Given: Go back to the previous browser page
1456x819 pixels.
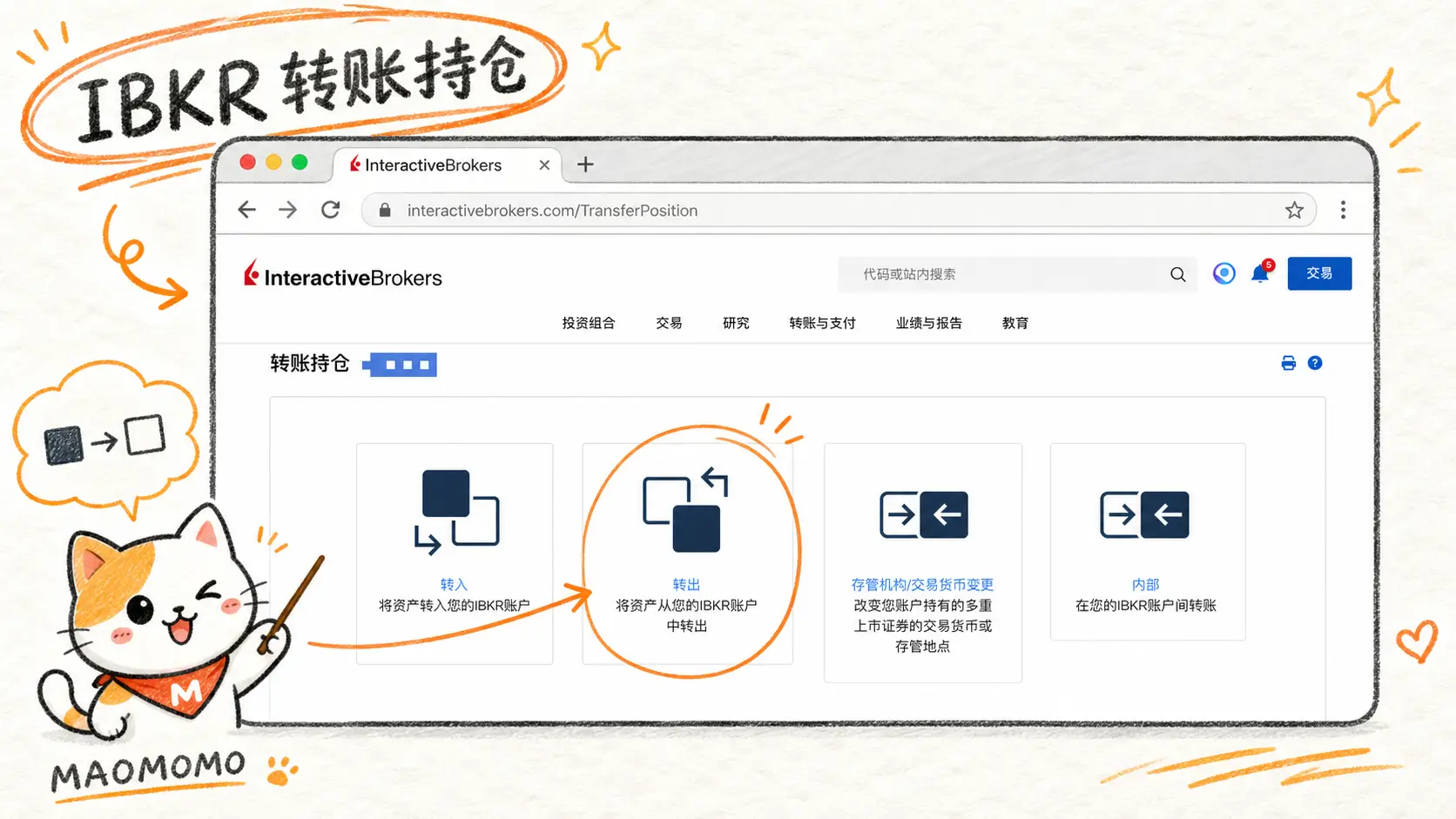Looking at the screenshot, I should [x=247, y=210].
